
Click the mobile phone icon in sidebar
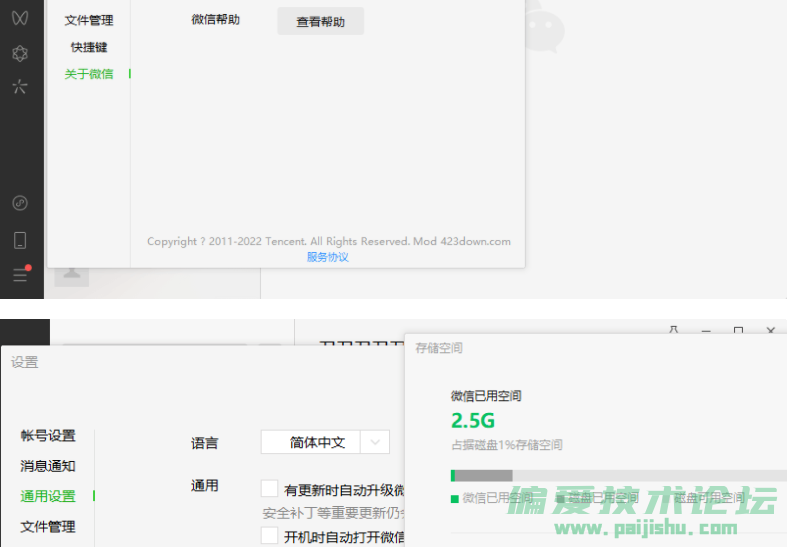[x=20, y=240]
